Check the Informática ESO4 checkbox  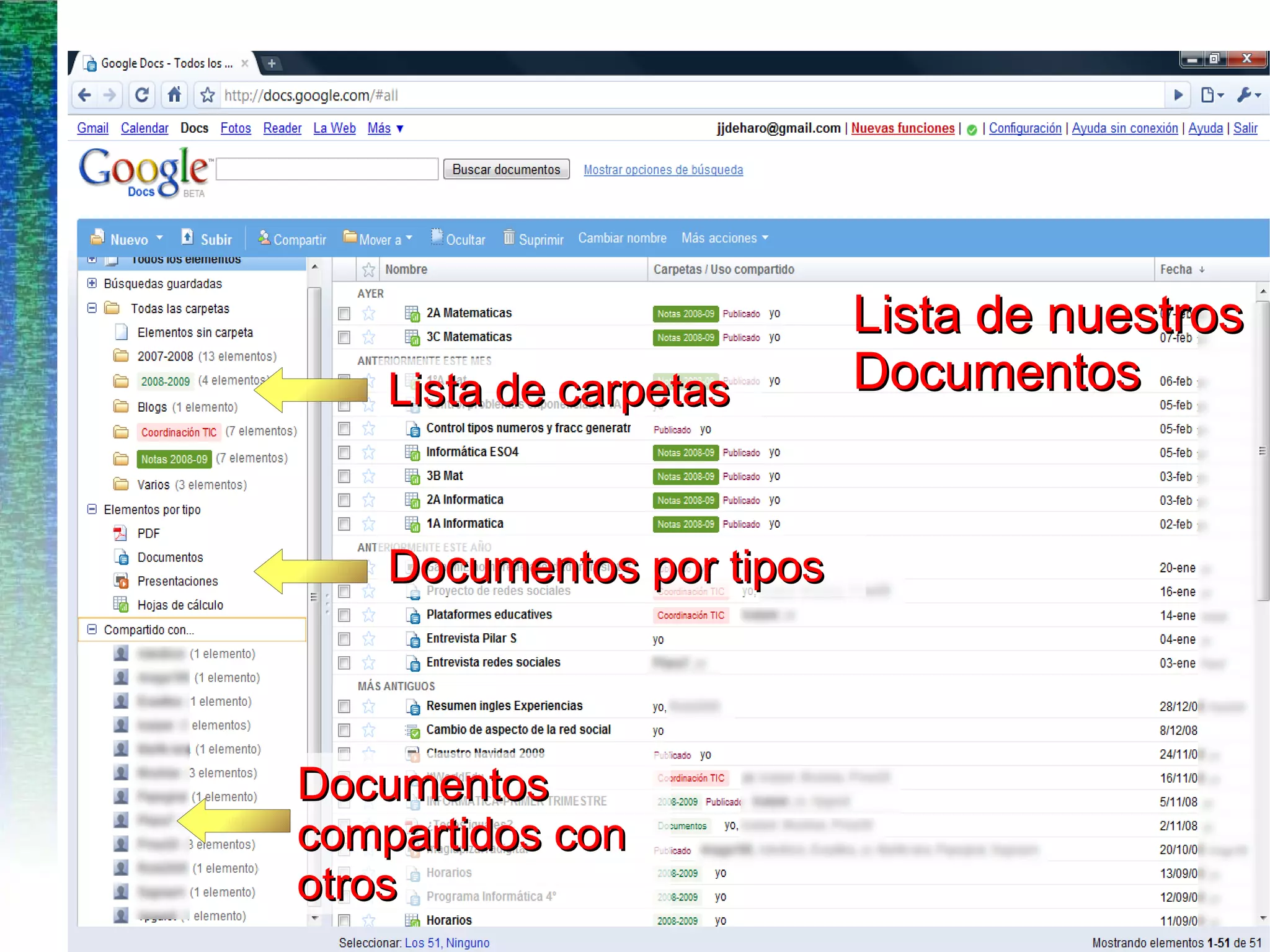point(344,453)
